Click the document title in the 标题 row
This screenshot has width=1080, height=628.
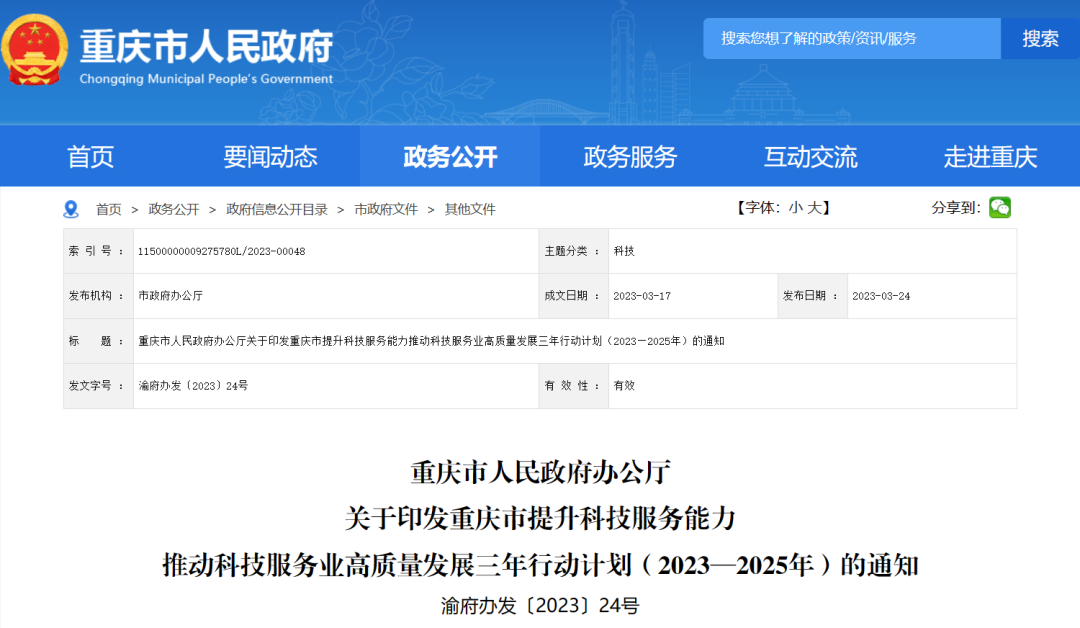click(431, 341)
